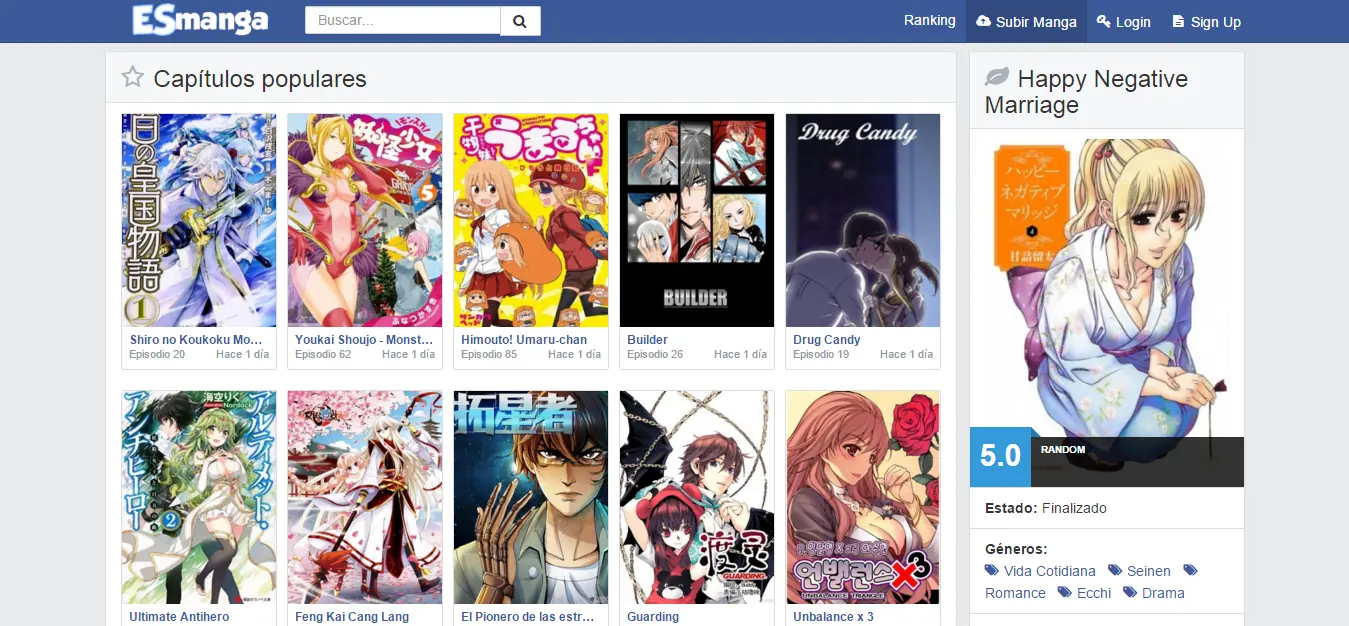The width and height of the screenshot is (1349, 626).
Task: Select the Ecchi genre tag
Action: coord(1094,593)
